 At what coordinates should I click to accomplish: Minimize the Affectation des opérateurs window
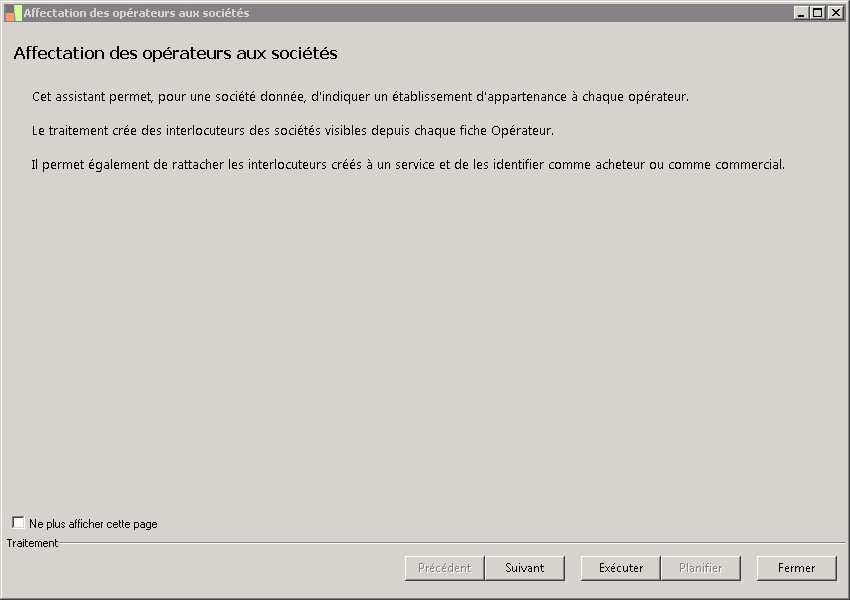pyautogui.click(x=802, y=13)
